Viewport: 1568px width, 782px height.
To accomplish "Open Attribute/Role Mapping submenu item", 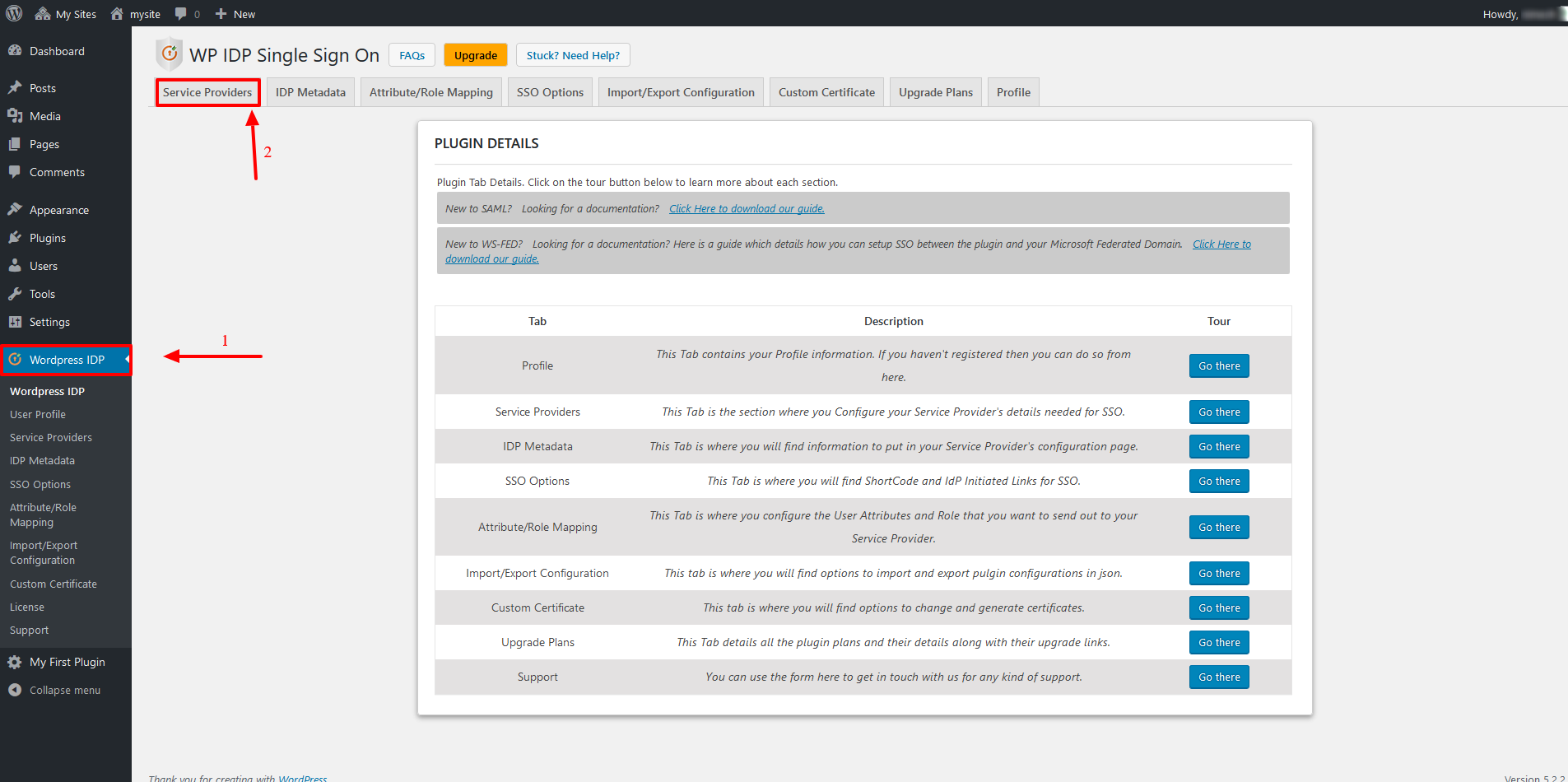I will click(43, 514).
